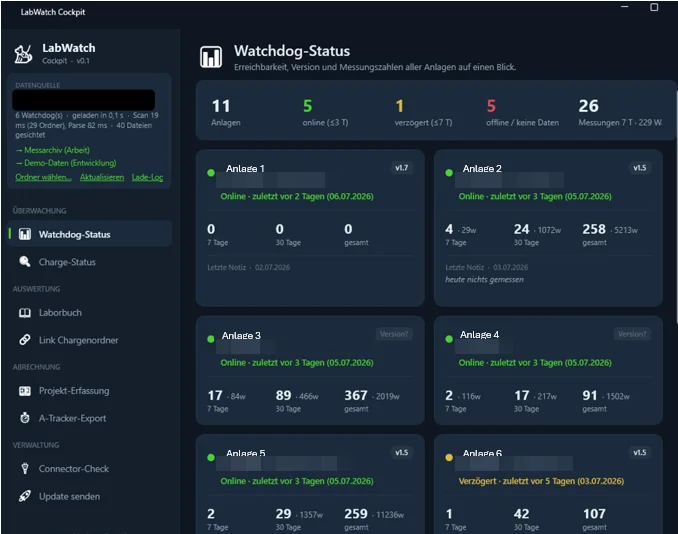Click the Watchdog-Status header chart icon

pyautogui.click(x=211, y=57)
